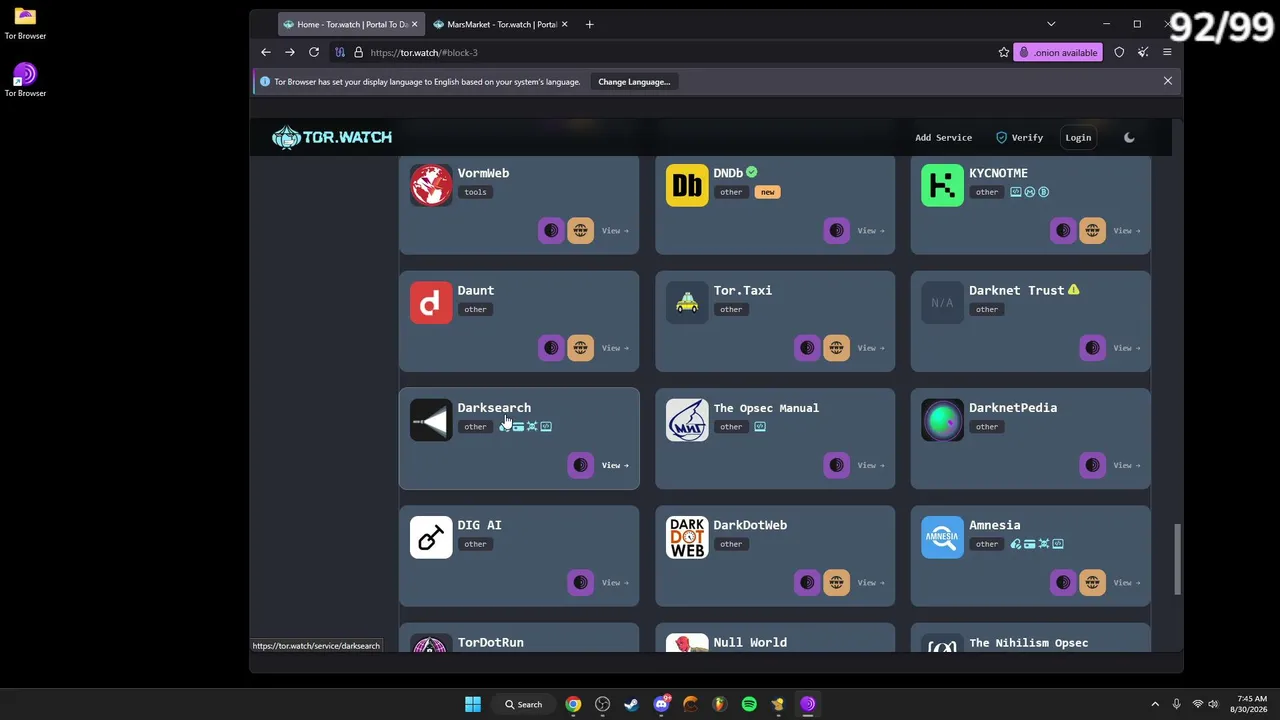This screenshot has height=720, width=1280.
Task: Click the green KYCNOTME logo
Action: point(942,185)
